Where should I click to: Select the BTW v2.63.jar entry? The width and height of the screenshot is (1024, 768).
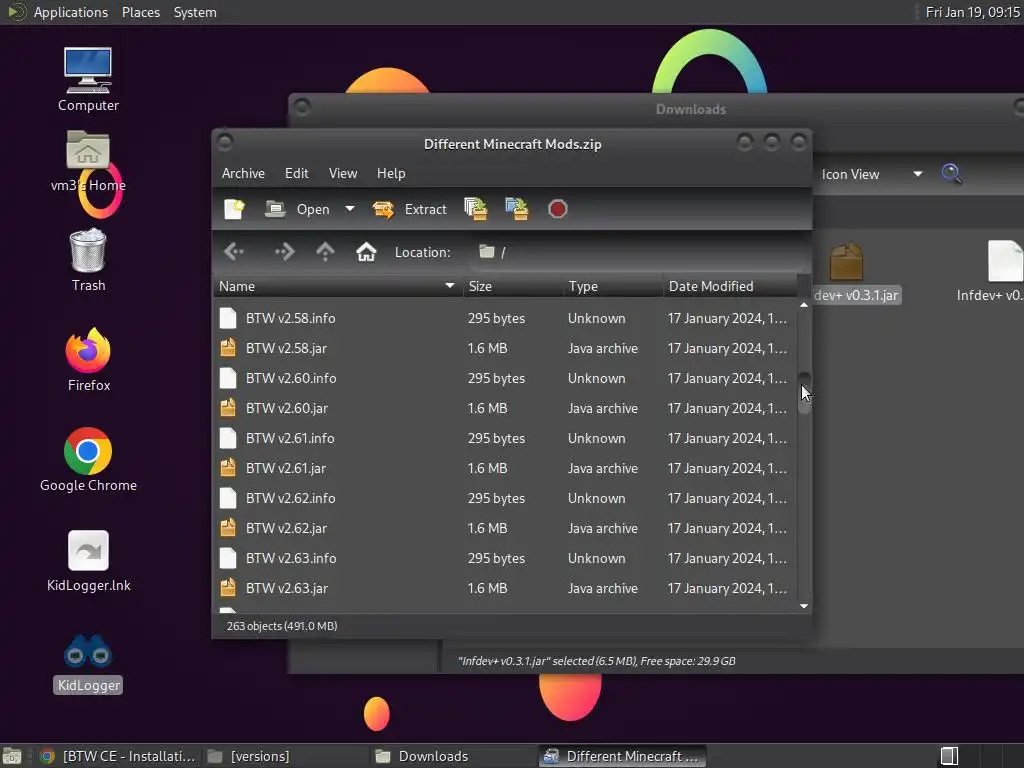(505, 588)
